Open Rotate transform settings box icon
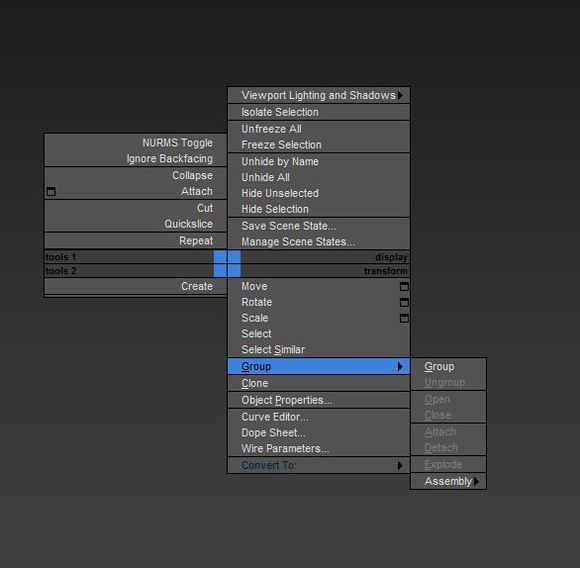 pyautogui.click(x=404, y=302)
